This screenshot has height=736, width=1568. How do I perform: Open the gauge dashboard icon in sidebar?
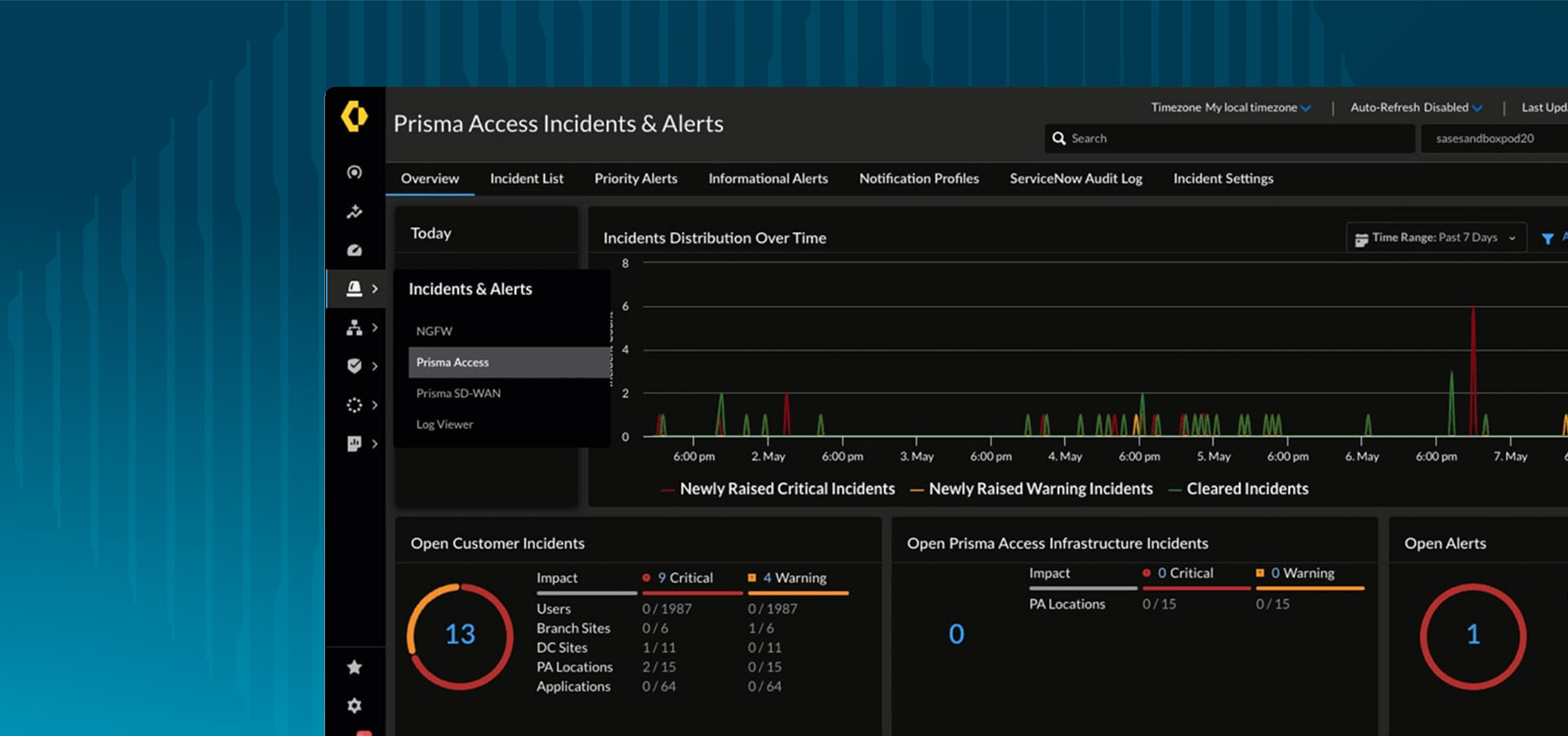pyautogui.click(x=354, y=251)
